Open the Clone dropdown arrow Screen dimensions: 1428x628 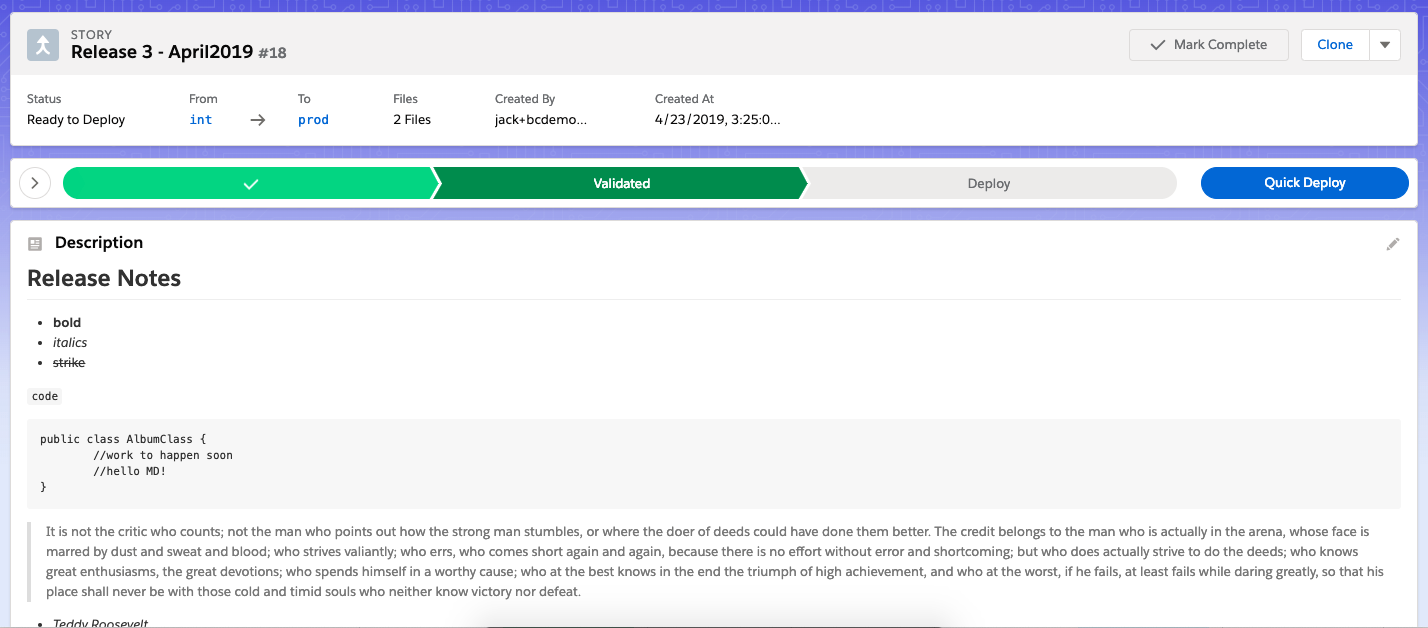click(x=1385, y=44)
